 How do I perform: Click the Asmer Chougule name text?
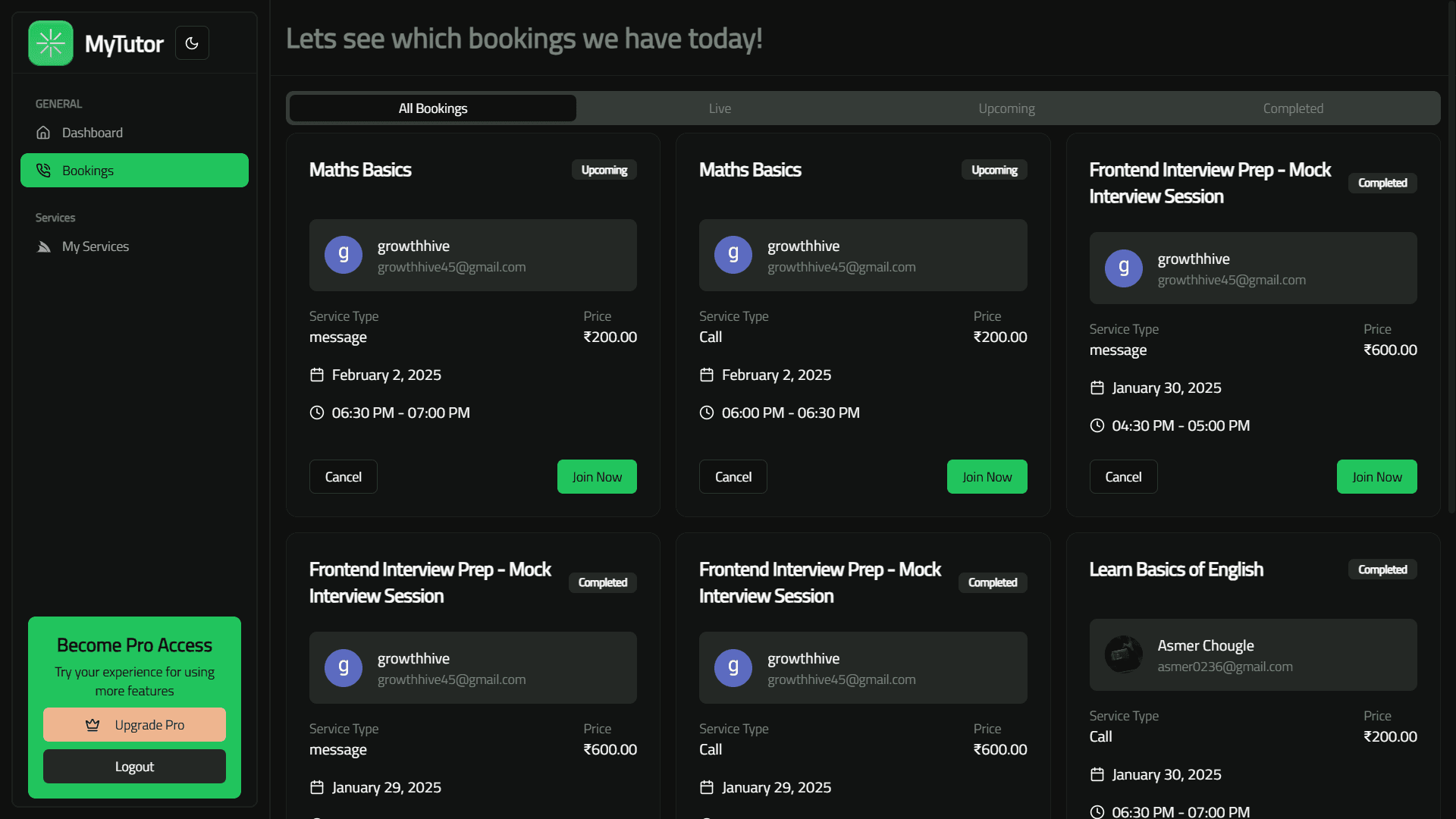[x=1205, y=645]
